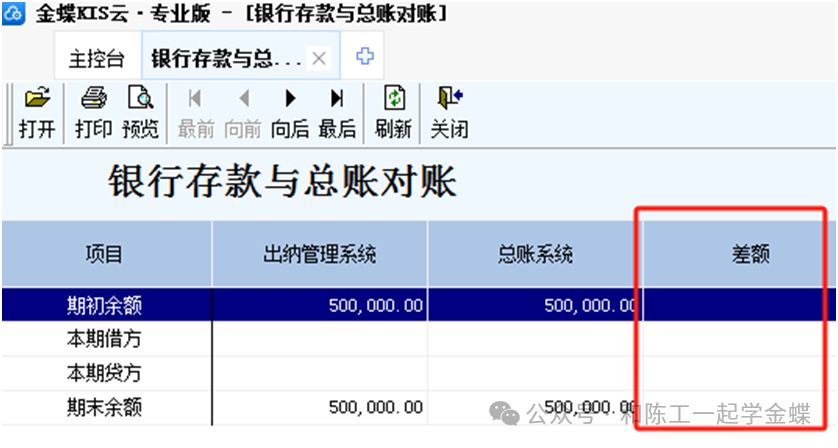Click the Kingdee KIS cloud app icon
The image size is (838, 448).
click(14, 14)
